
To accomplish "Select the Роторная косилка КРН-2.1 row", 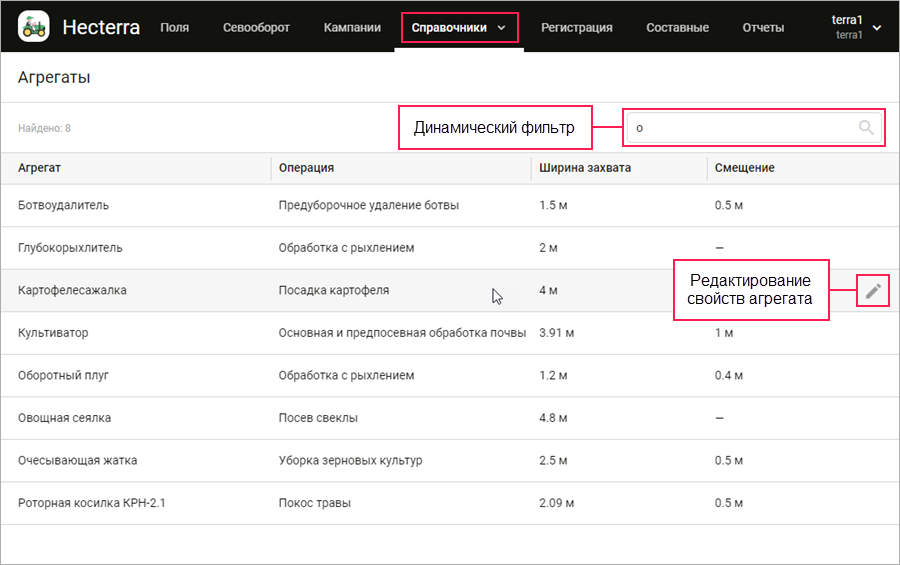I will click(92, 503).
